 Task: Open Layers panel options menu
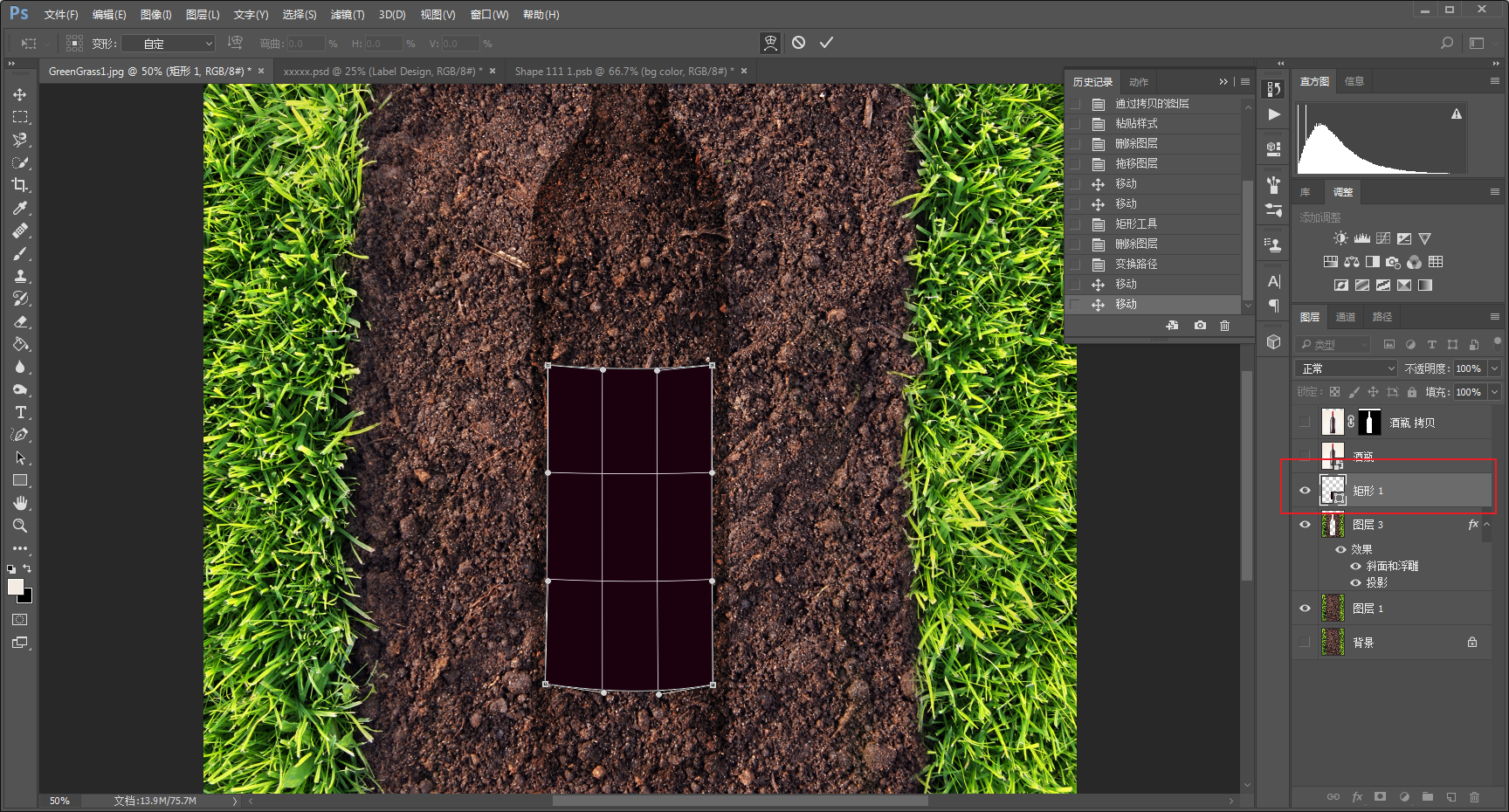1494,317
